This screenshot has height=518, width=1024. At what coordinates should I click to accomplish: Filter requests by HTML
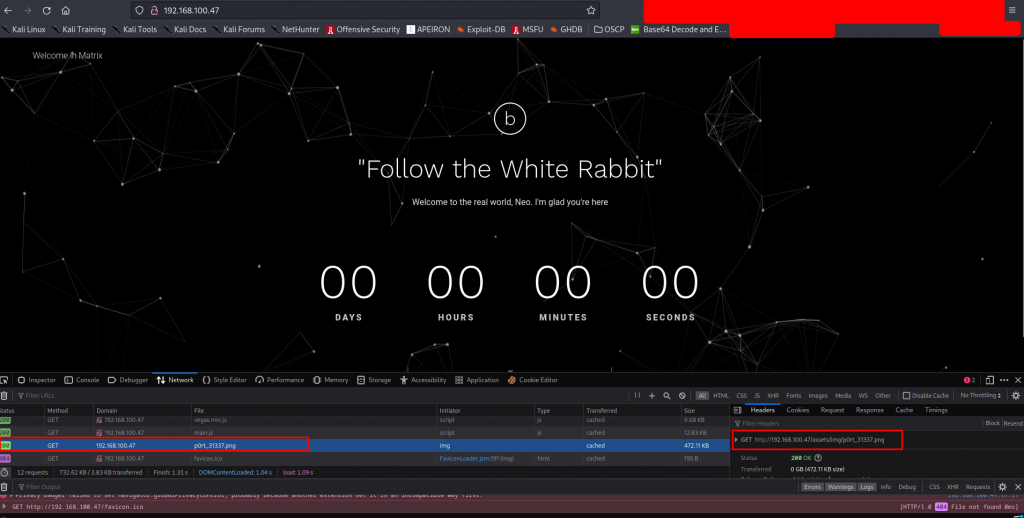point(721,395)
